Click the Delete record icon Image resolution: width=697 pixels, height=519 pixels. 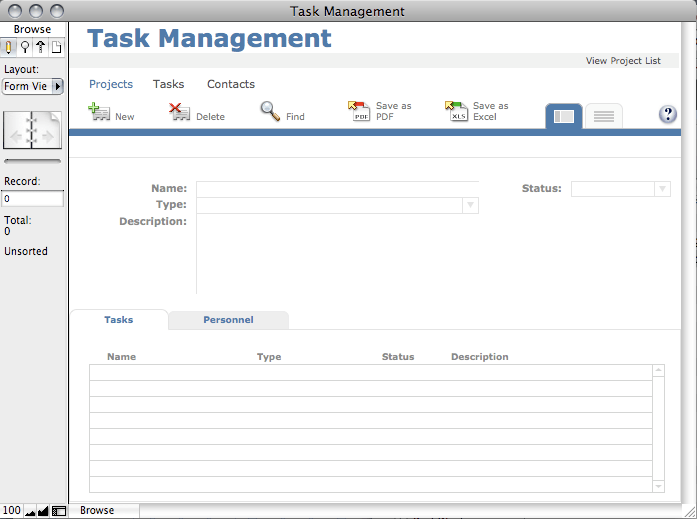click(x=179, y=112)
